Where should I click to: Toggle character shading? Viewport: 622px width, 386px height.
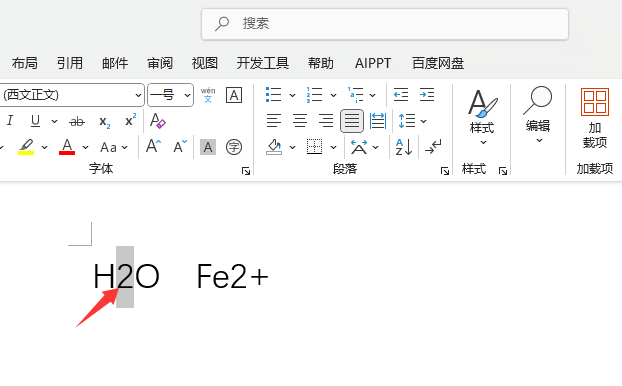(208, 147)
